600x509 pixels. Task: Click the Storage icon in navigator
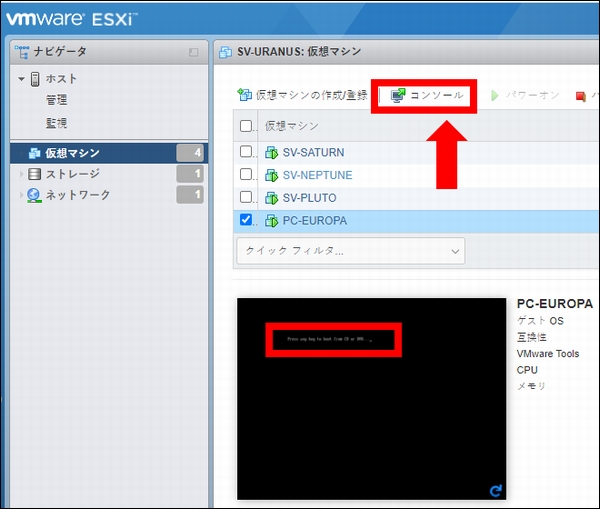coord(34,174)
